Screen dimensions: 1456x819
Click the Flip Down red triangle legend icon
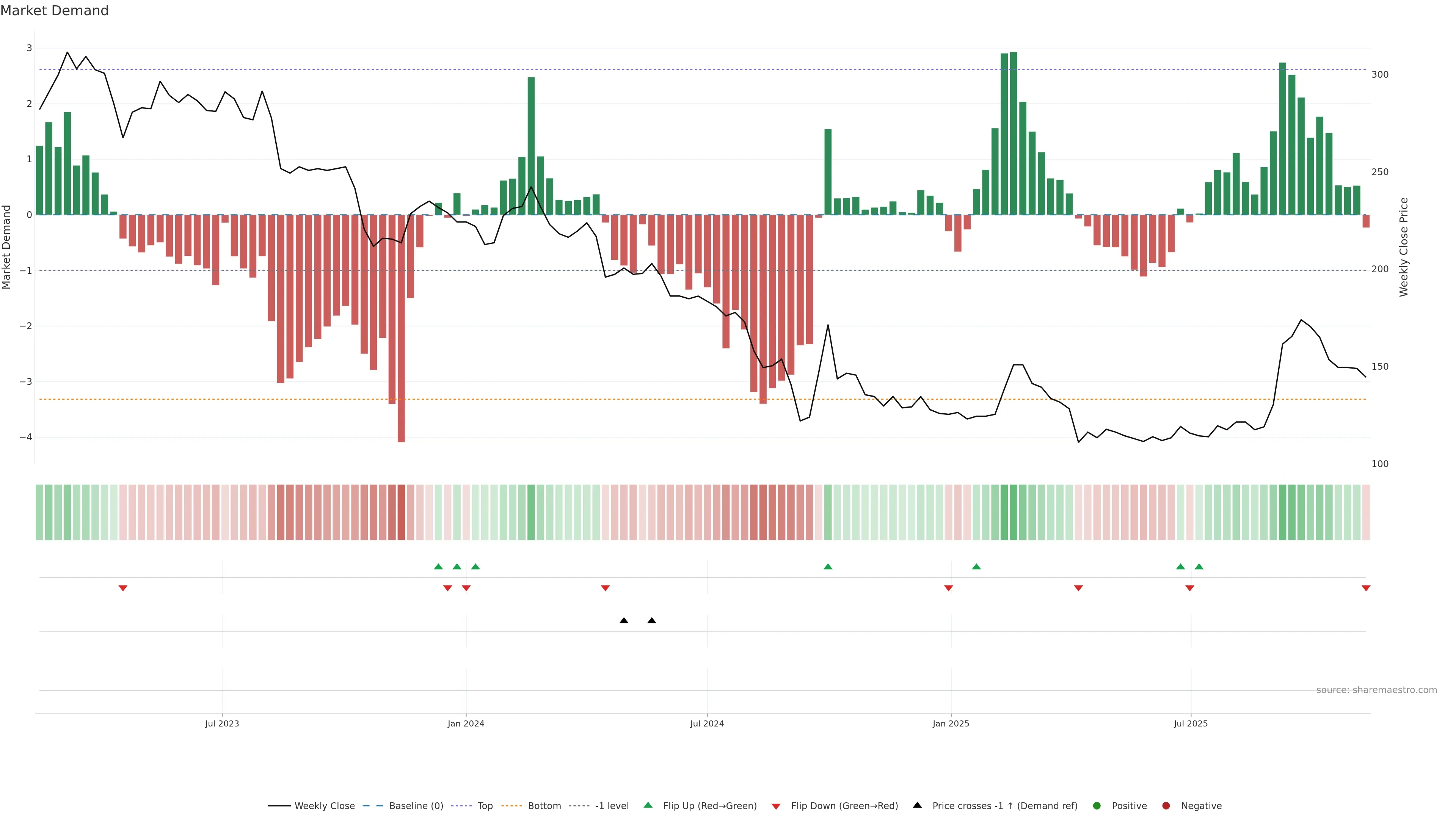pyautogui.click(x=776, y=806)
